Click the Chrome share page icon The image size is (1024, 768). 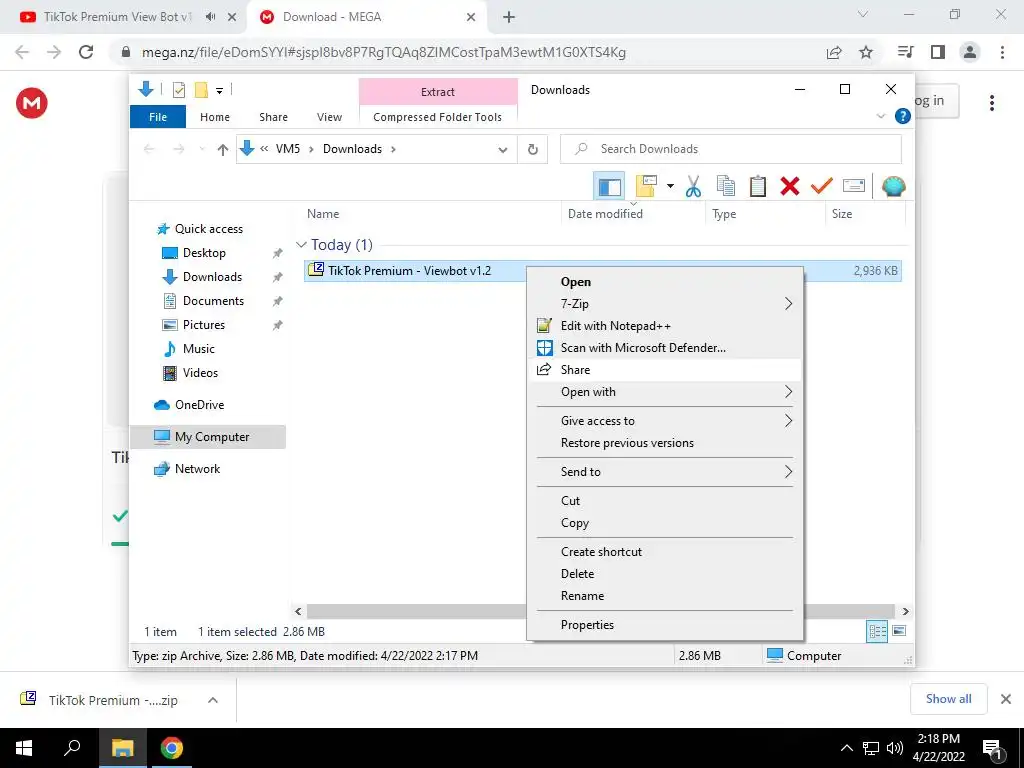(834, 52)
